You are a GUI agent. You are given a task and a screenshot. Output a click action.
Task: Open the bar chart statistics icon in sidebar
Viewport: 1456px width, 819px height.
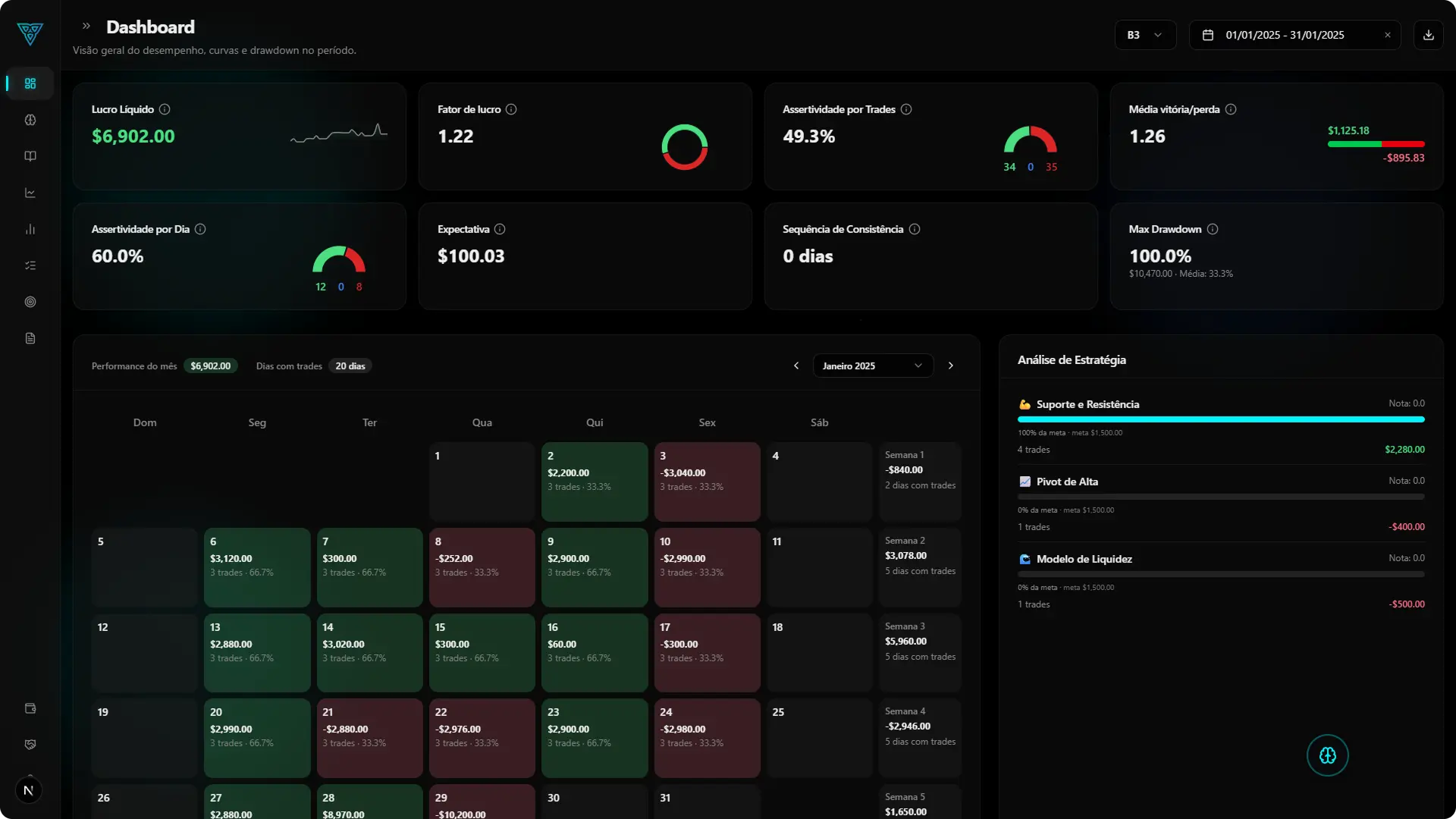tap(30, 229)
